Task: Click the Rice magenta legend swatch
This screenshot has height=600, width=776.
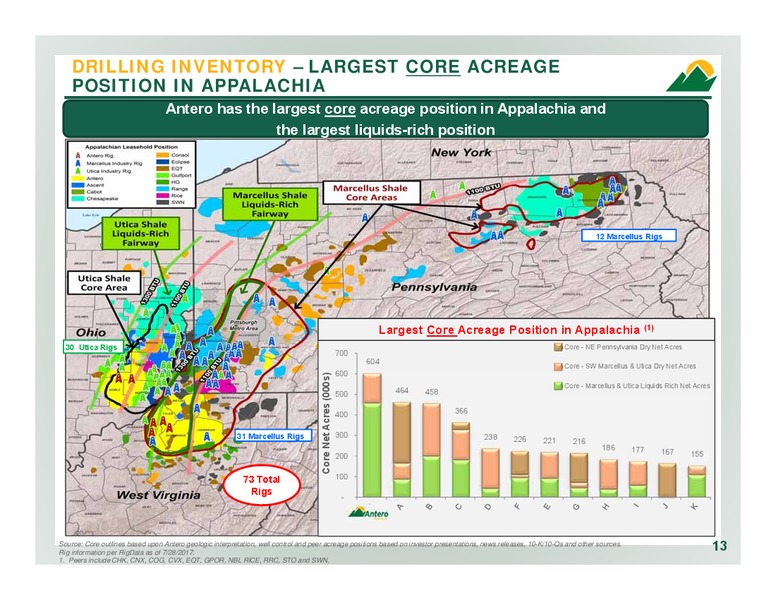Action: tap(163, 196)
